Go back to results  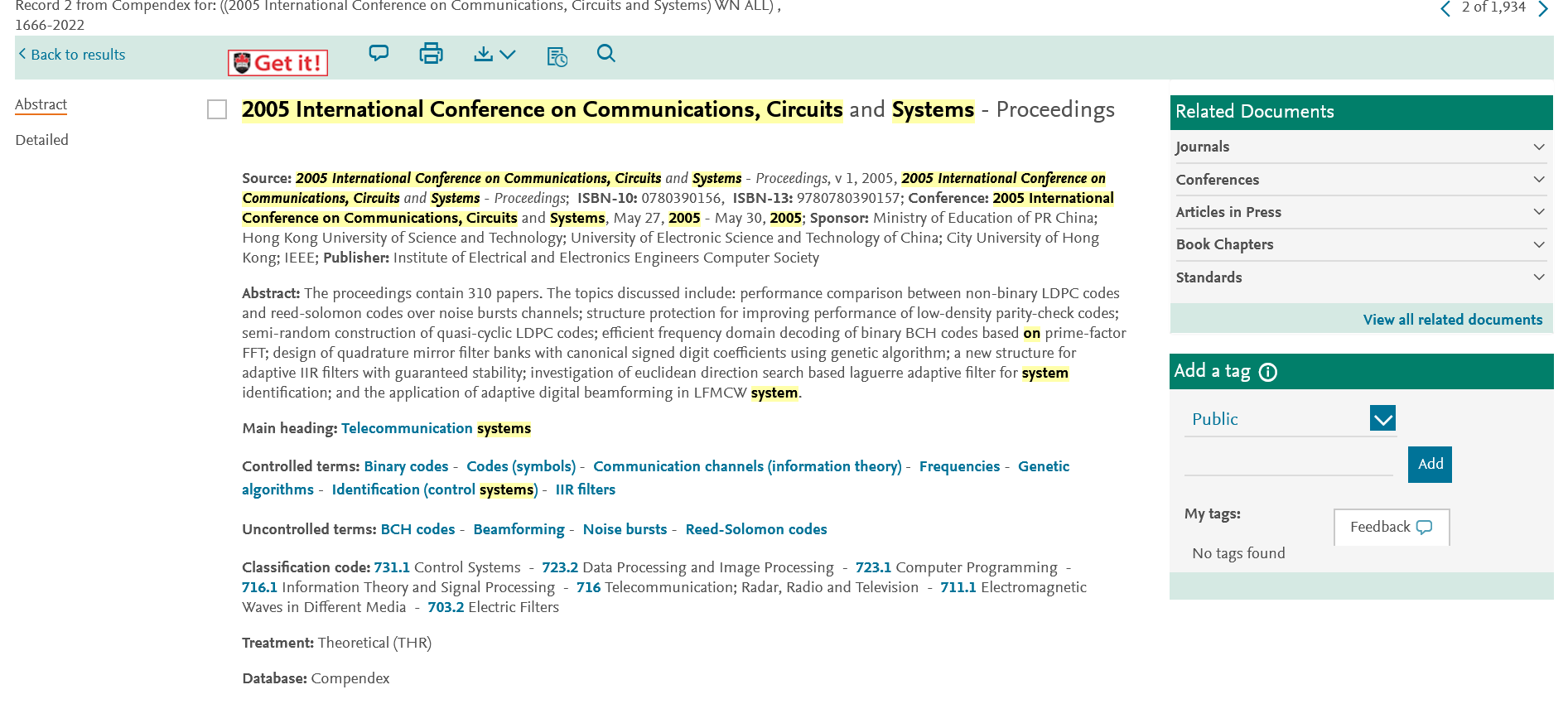(72, 55)
